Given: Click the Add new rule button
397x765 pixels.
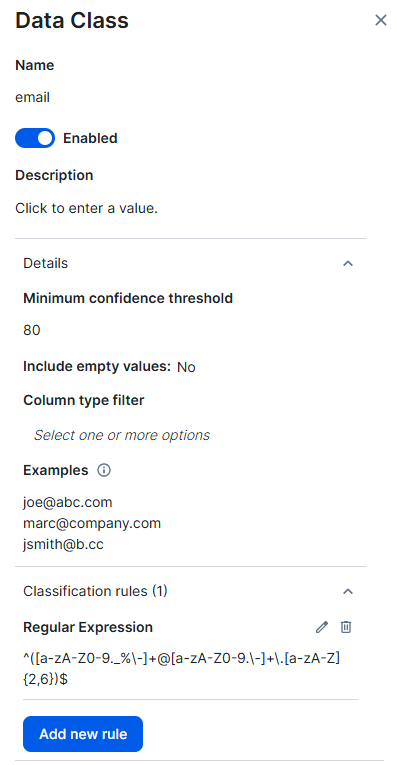Looking at the screenshot, I should (x=83, y=734).
